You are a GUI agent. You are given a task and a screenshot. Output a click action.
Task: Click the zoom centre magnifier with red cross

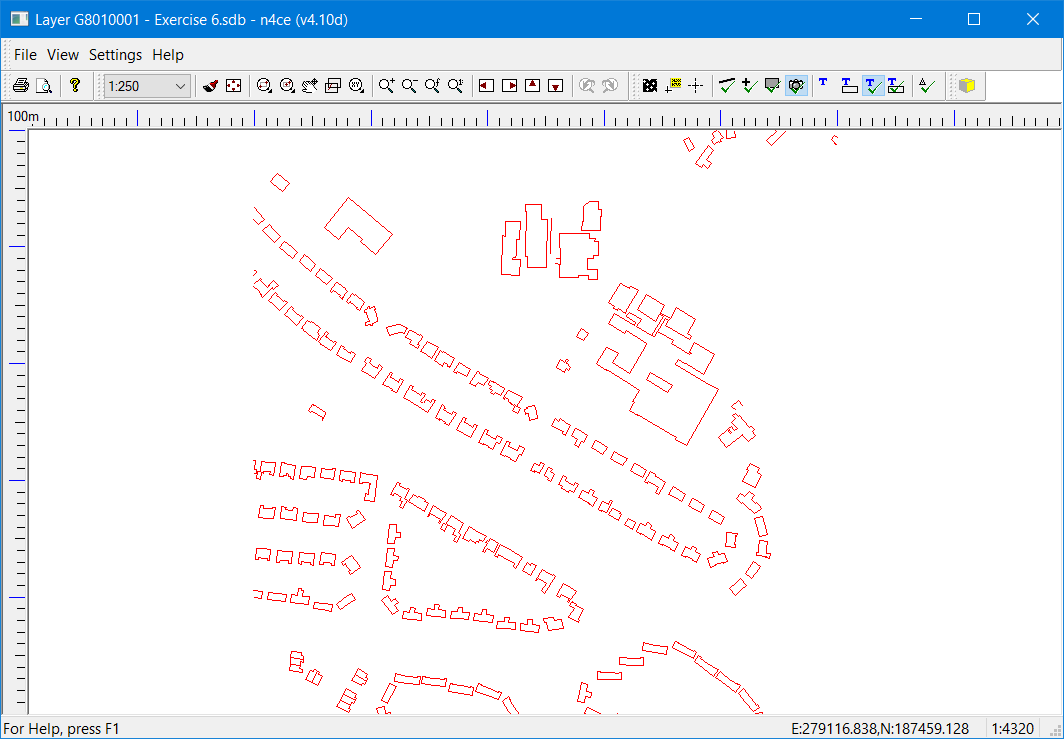click(287, 86)
